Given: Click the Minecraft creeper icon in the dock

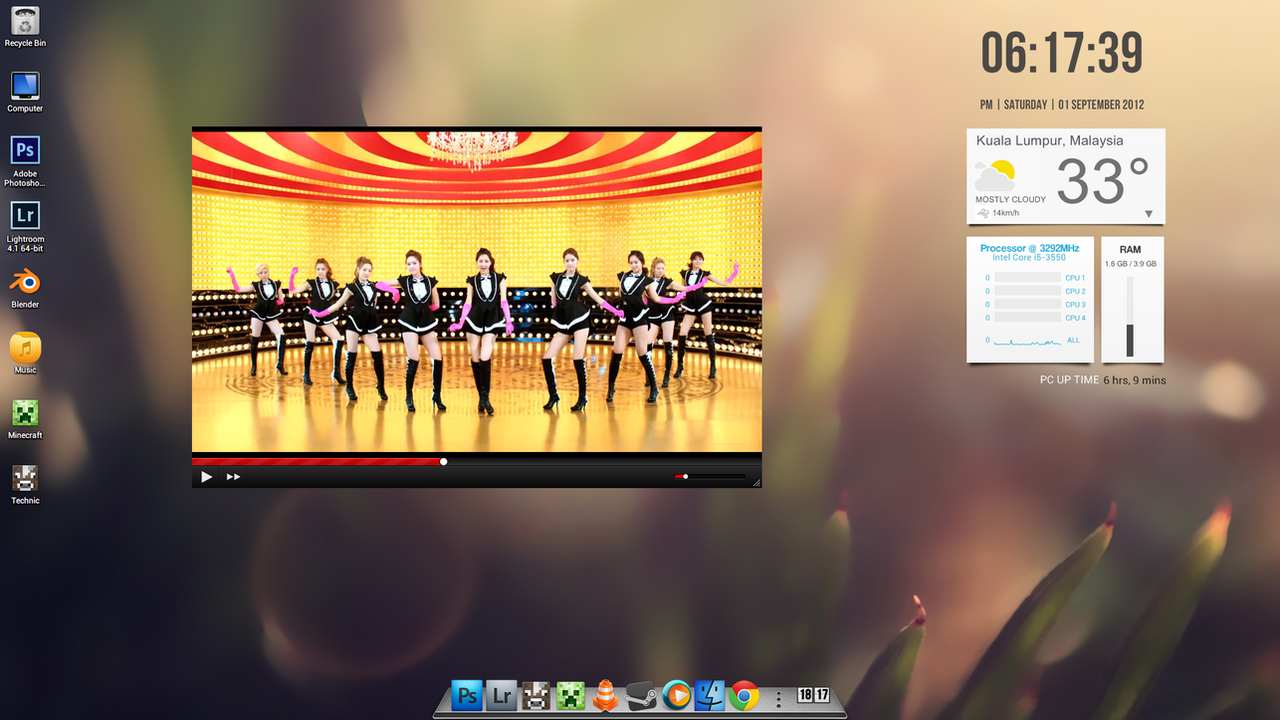Looking at the screenshot, I should pyautogui.click(x=571, y=695).
